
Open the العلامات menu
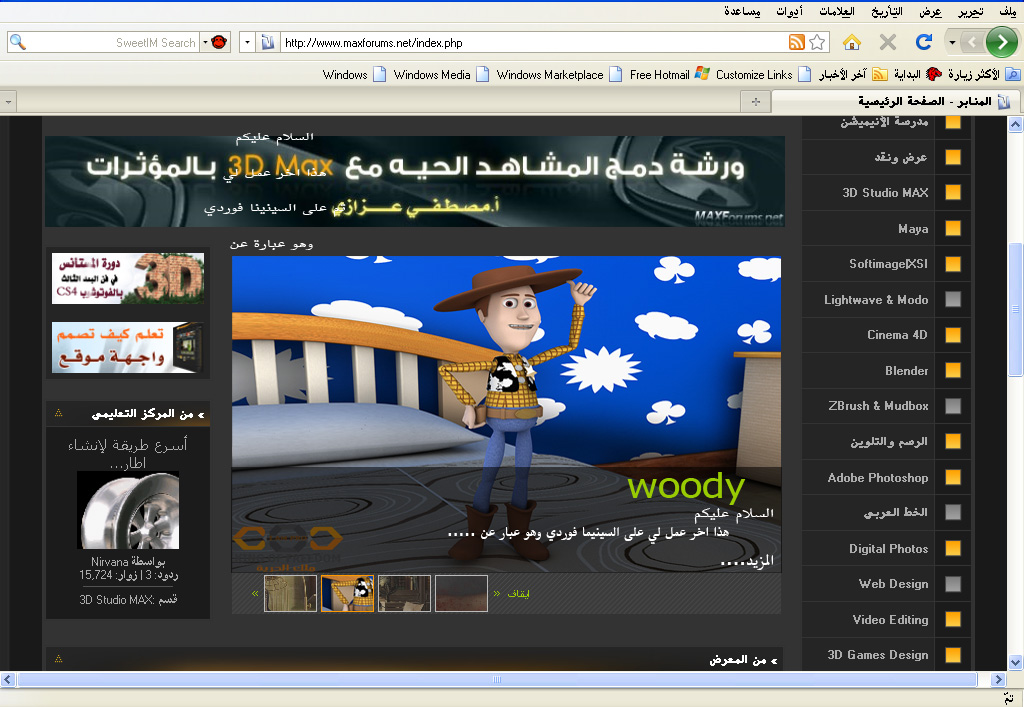pos(837,11)
